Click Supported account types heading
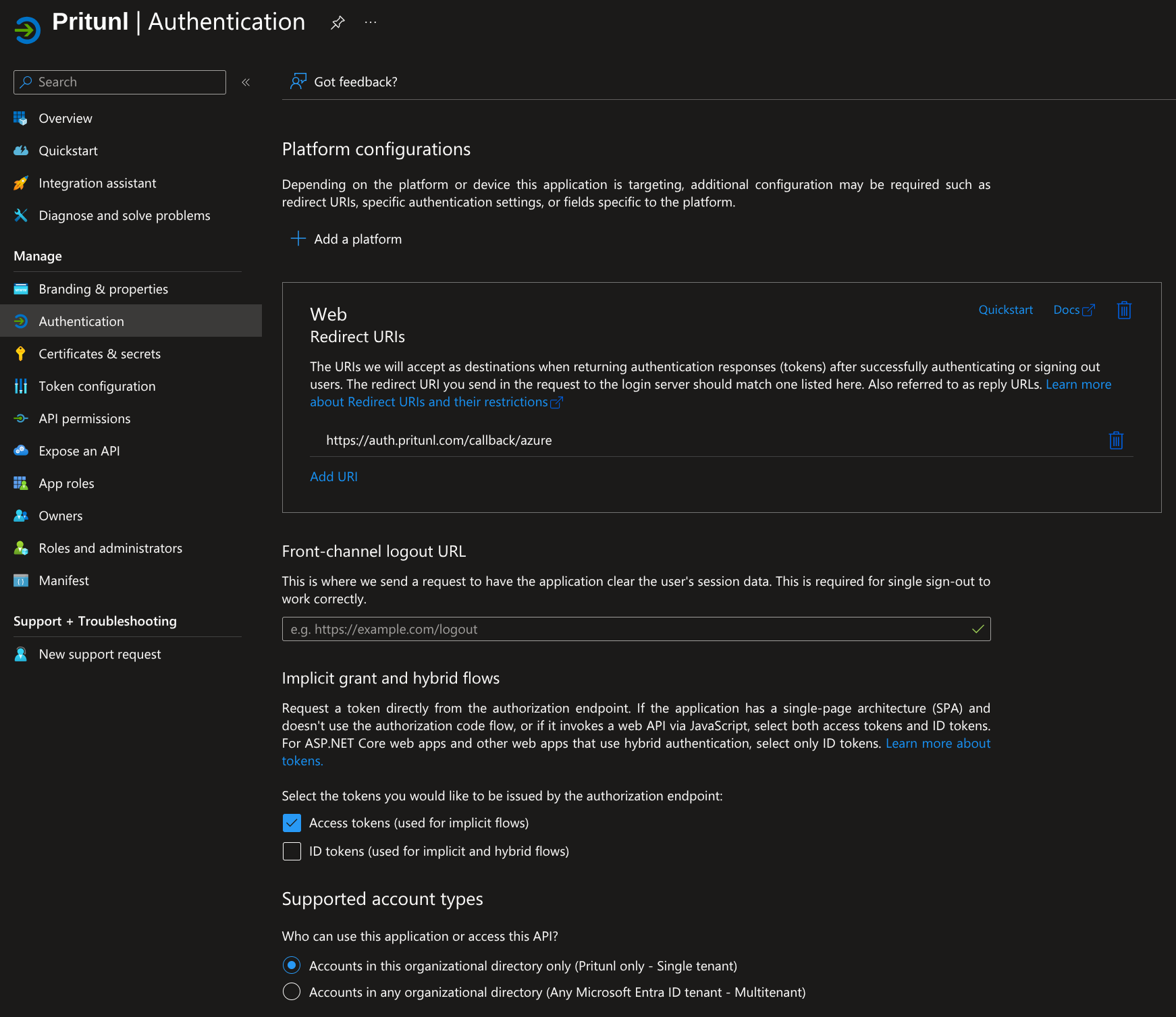The image size is (1176, 1017). point(382,899)
